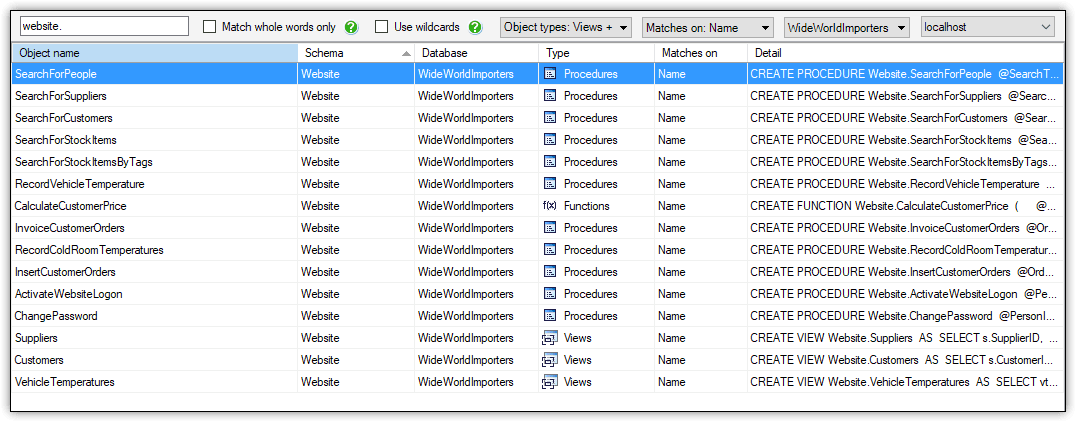Select the RecordVehicleTemperature object name
The width and height of the screenshot is (1076, 422).
coord(80,184)
